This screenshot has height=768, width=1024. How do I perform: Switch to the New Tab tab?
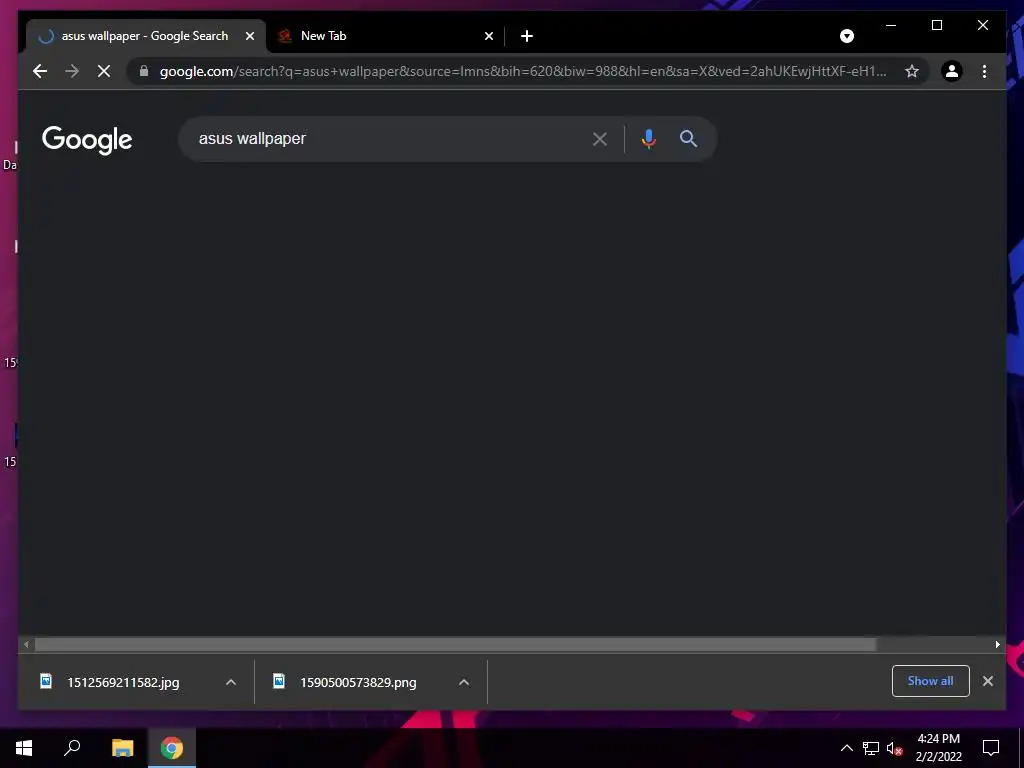coord(385,36)
